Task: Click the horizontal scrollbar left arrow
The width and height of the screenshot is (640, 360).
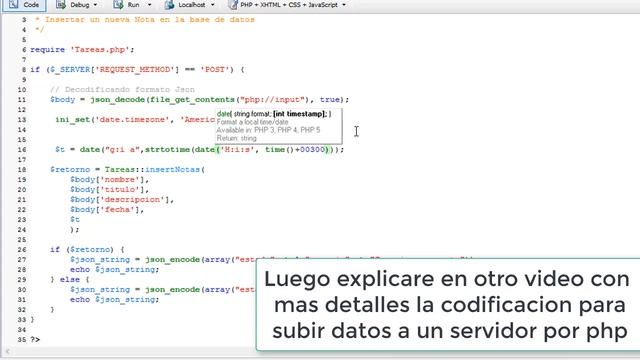Action: pyautogui.click(x=8, y=351)
